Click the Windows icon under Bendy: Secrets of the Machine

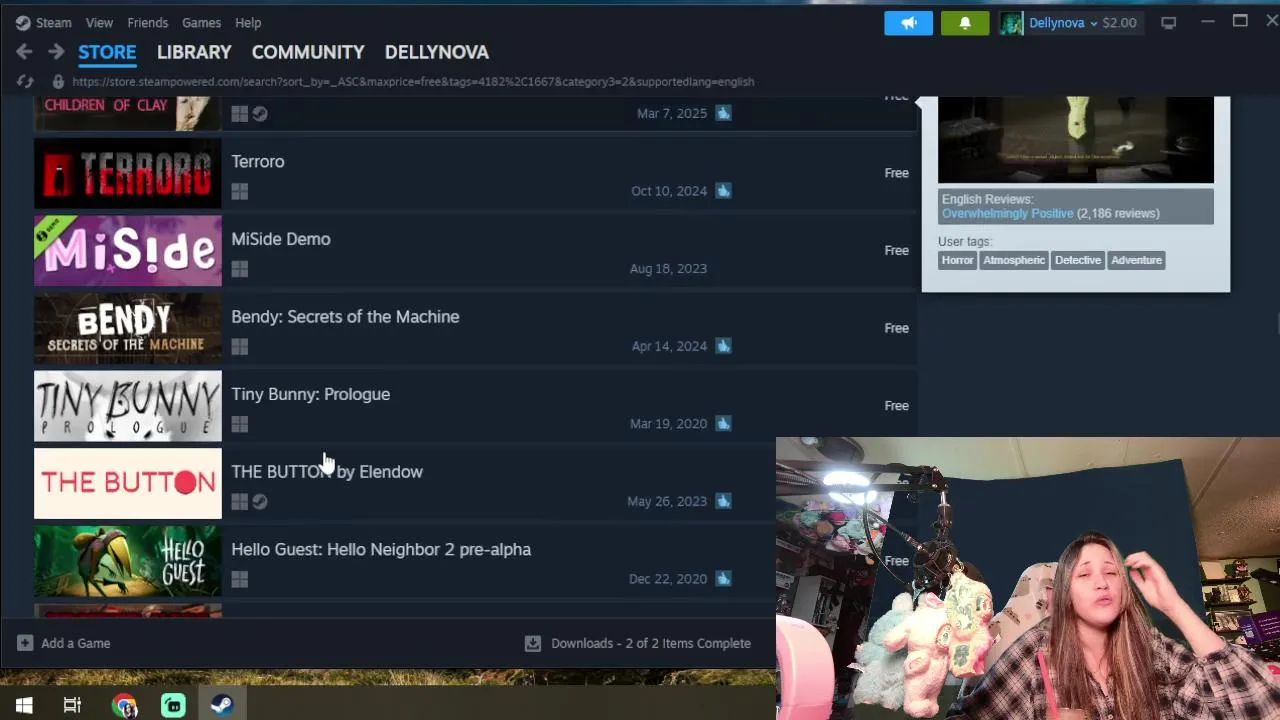239,346
